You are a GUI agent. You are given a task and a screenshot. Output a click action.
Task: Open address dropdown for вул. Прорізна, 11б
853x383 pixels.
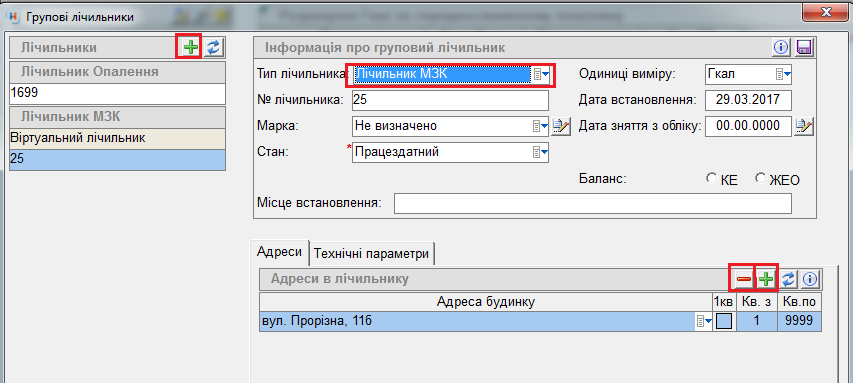click(704, 322)
